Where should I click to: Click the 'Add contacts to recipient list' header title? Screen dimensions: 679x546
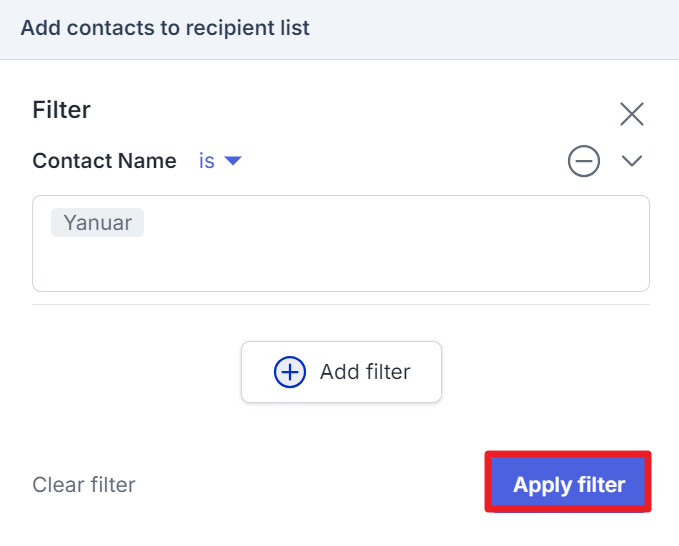[x=165, y=28]
